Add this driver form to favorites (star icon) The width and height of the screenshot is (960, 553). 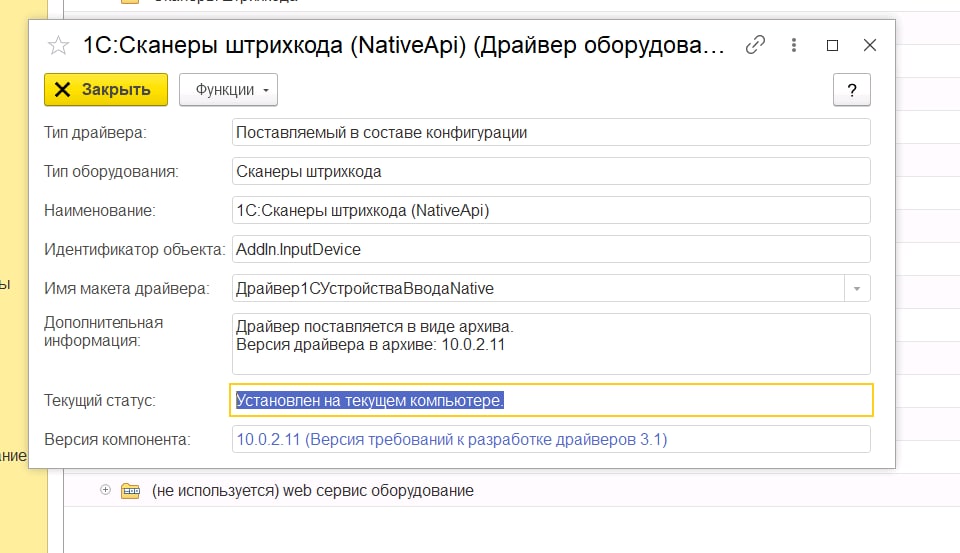click(59, 45)
